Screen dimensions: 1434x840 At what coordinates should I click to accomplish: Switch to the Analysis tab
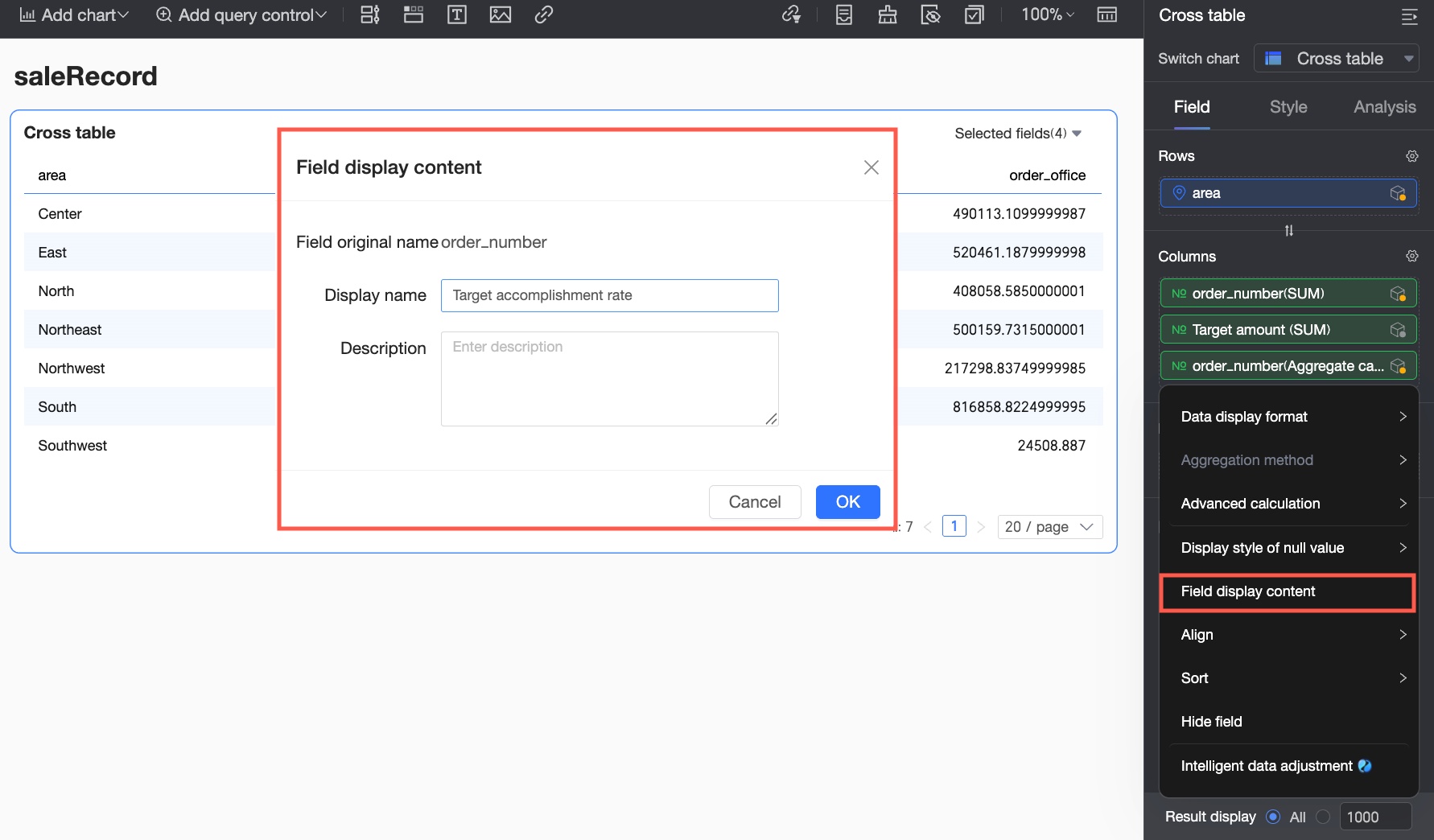point(1385,107)
